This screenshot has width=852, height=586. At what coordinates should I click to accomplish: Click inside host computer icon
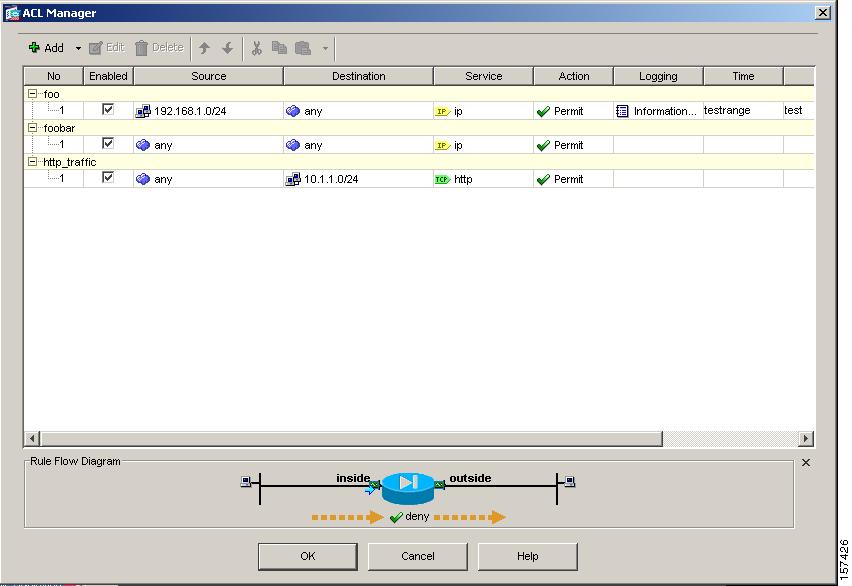tap(246, 481)
